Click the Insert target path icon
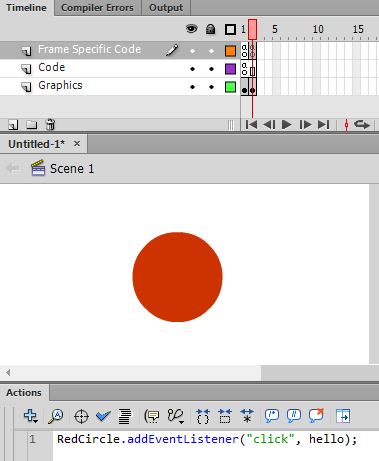This screenshot has height=461, width=379. click(81, 417)
